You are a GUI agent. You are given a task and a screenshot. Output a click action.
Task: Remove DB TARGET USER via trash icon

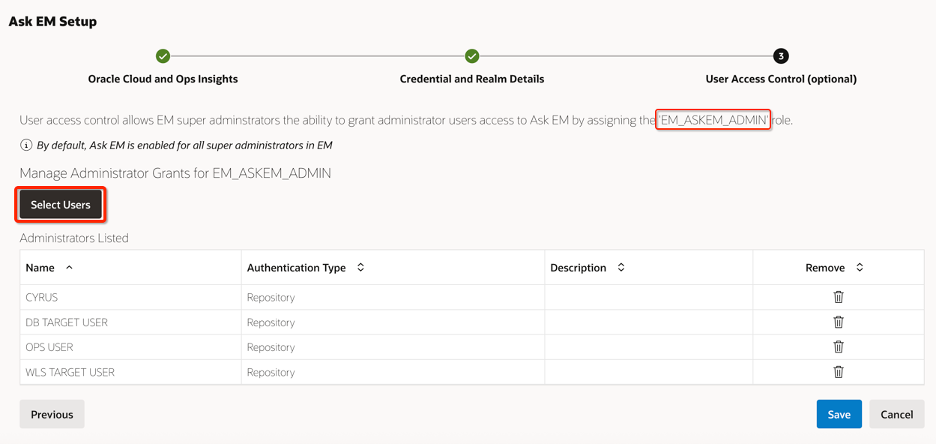pyautogui.click(x=838, y=322)
